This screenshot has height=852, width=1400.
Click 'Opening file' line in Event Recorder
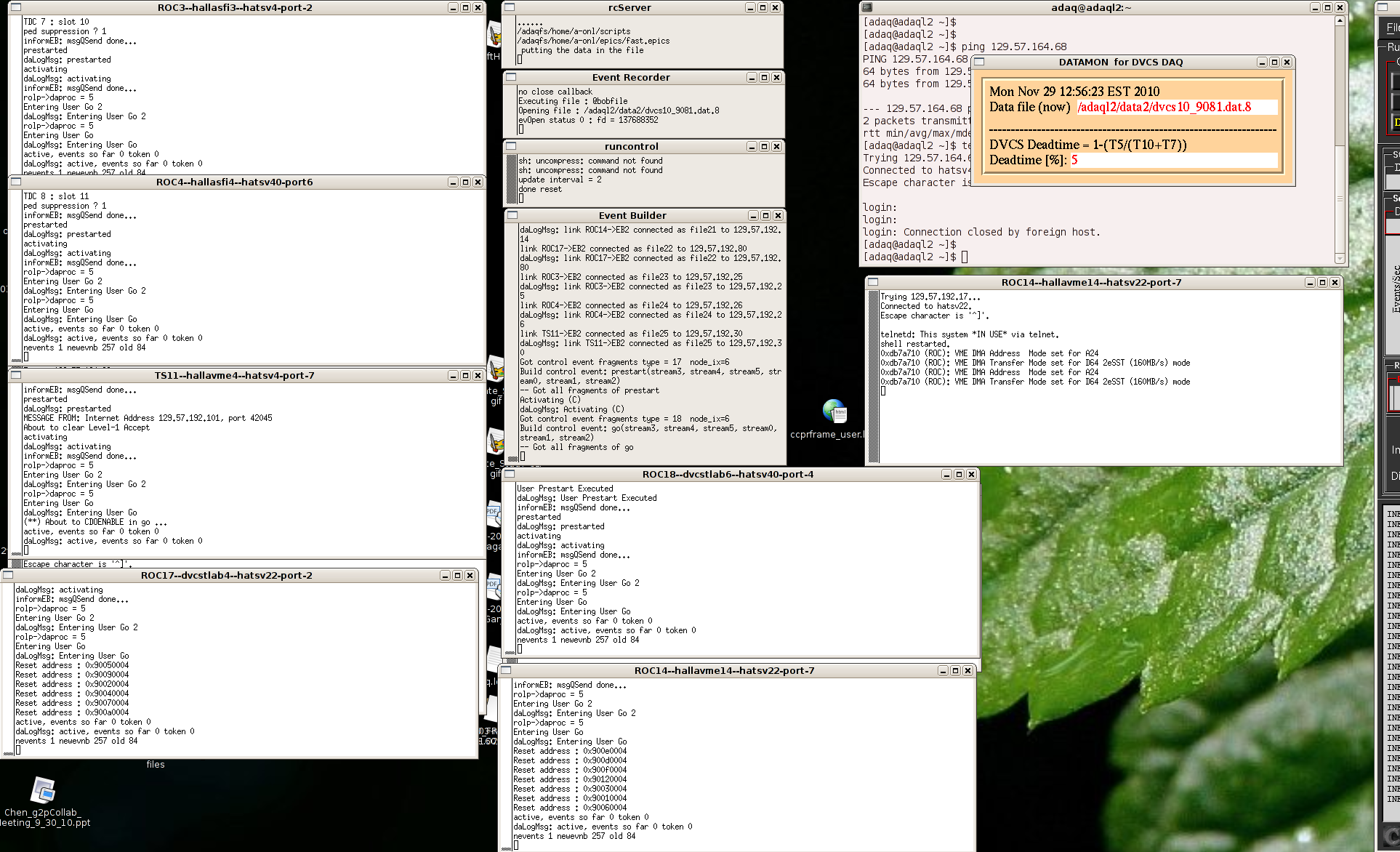(x=619, y=110)
